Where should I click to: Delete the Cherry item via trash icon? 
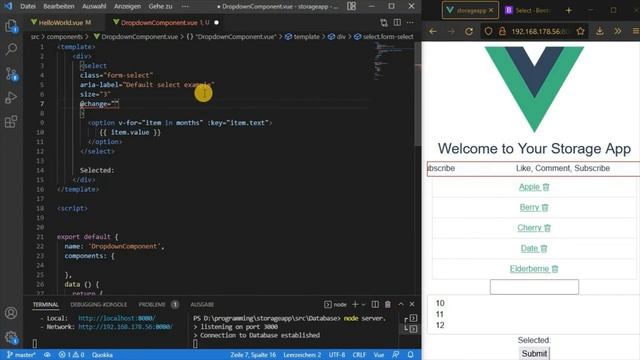547,228
